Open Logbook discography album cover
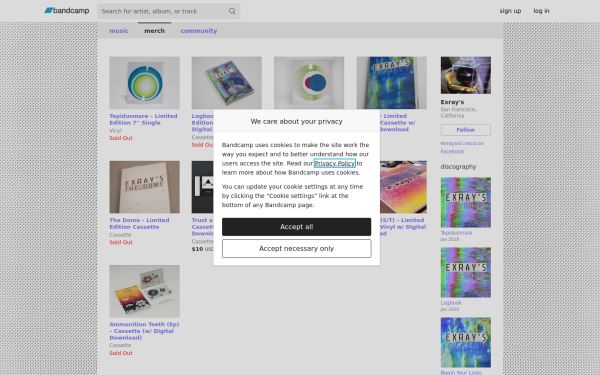 coord(466,272)
